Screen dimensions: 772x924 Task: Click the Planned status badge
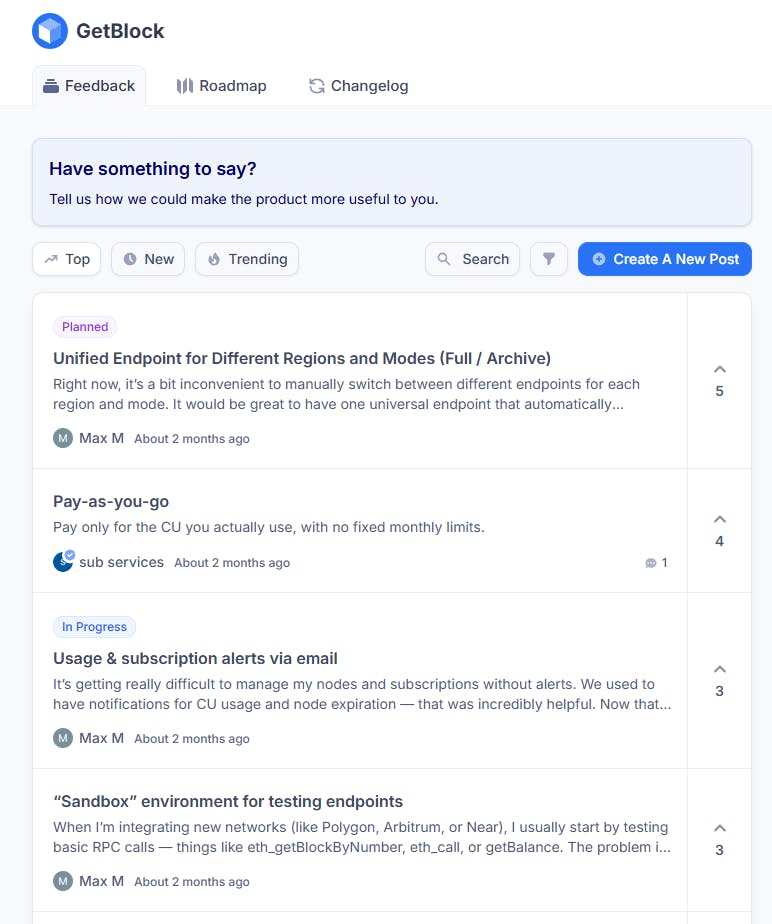click(84, 326)
